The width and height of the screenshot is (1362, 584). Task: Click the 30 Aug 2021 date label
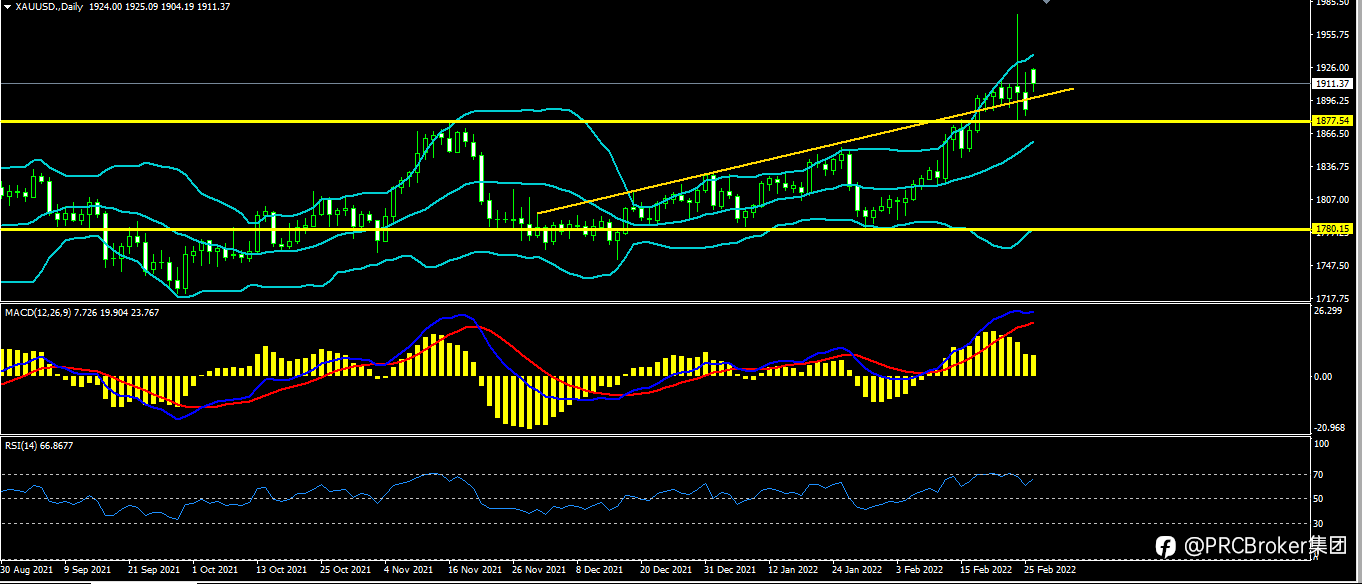27,570
